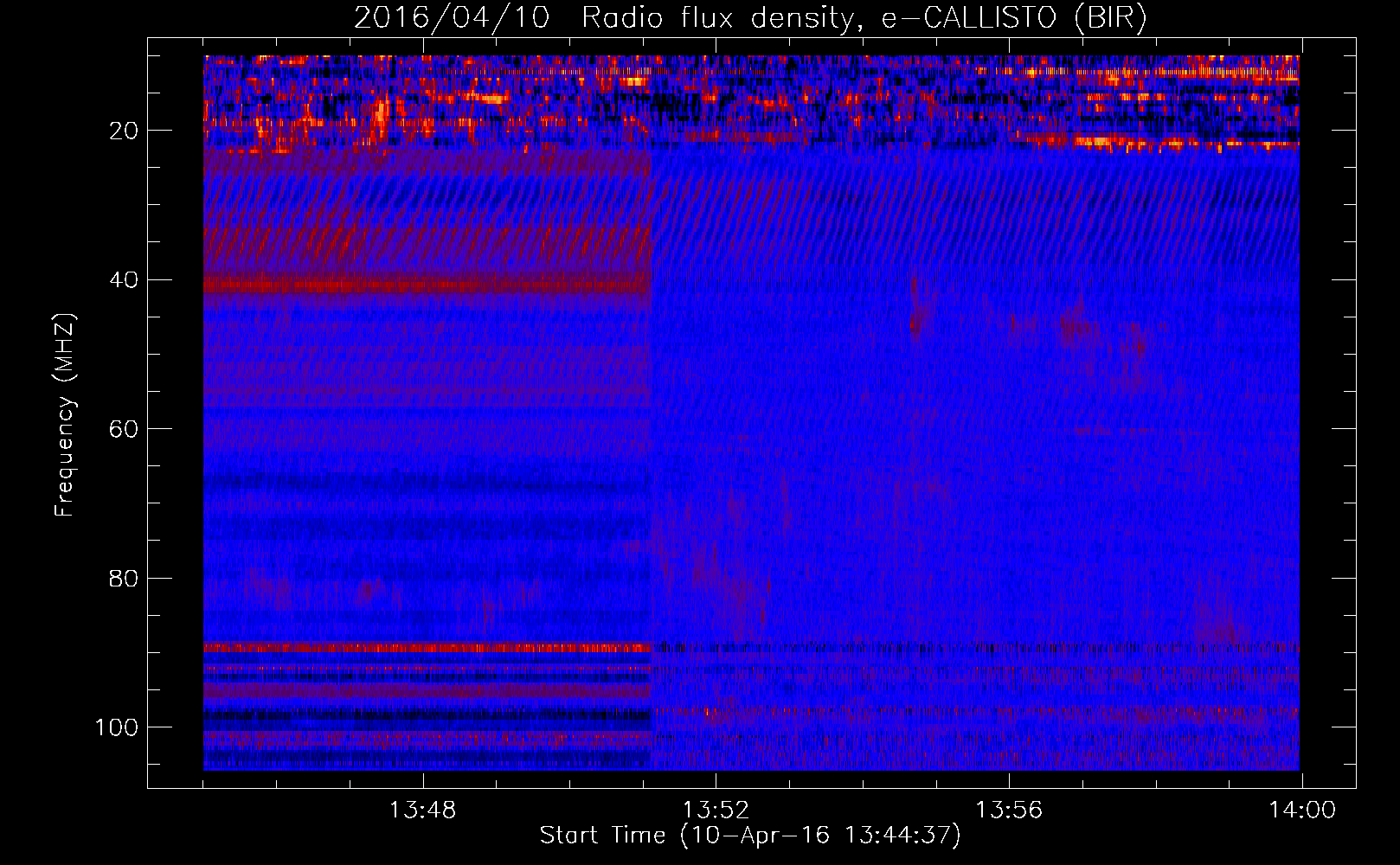Image resolution: width=1400 pixels, height=865 pixels.
Task: Click the plot title "2016/04/10 Radio flux density, e-CALLISTO (BIR)"
Action: tap(751, 18)
